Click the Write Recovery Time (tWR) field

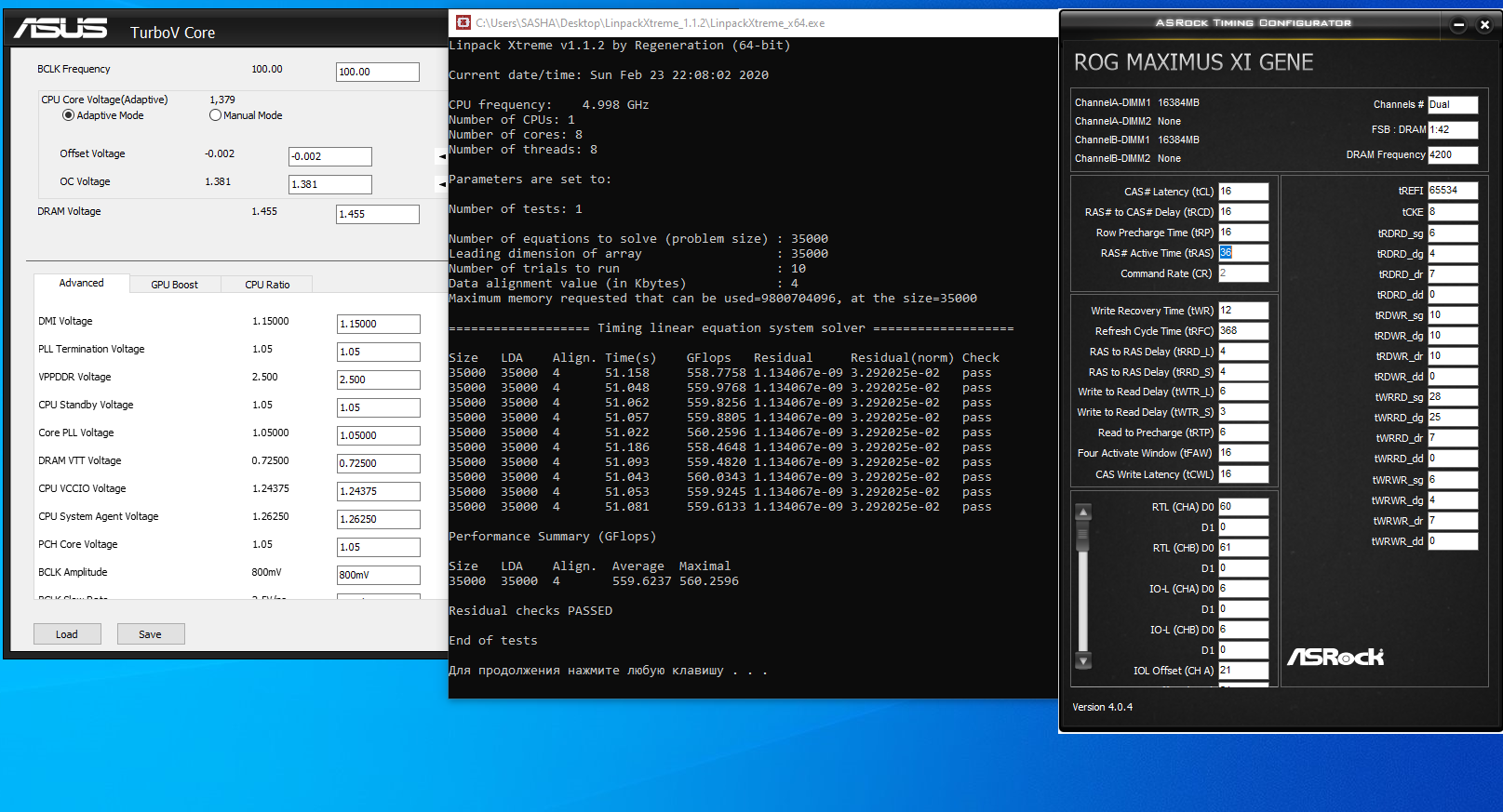pos(1243,311)
